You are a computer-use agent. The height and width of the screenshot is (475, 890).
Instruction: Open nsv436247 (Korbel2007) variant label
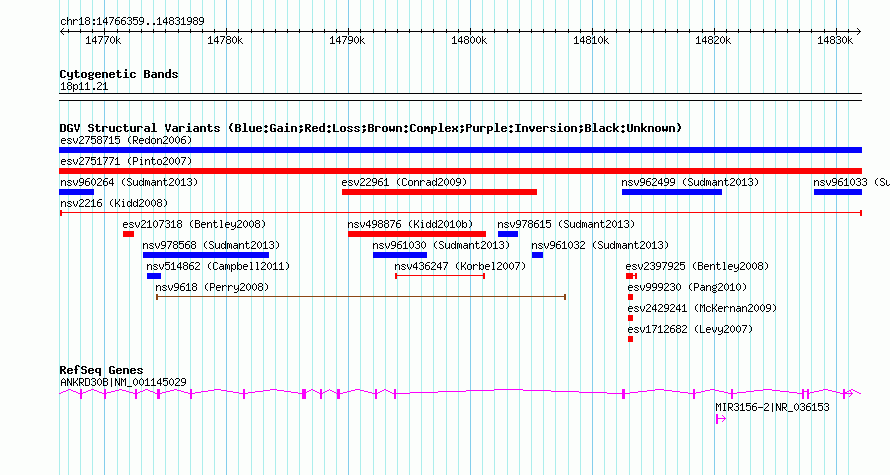460,266
